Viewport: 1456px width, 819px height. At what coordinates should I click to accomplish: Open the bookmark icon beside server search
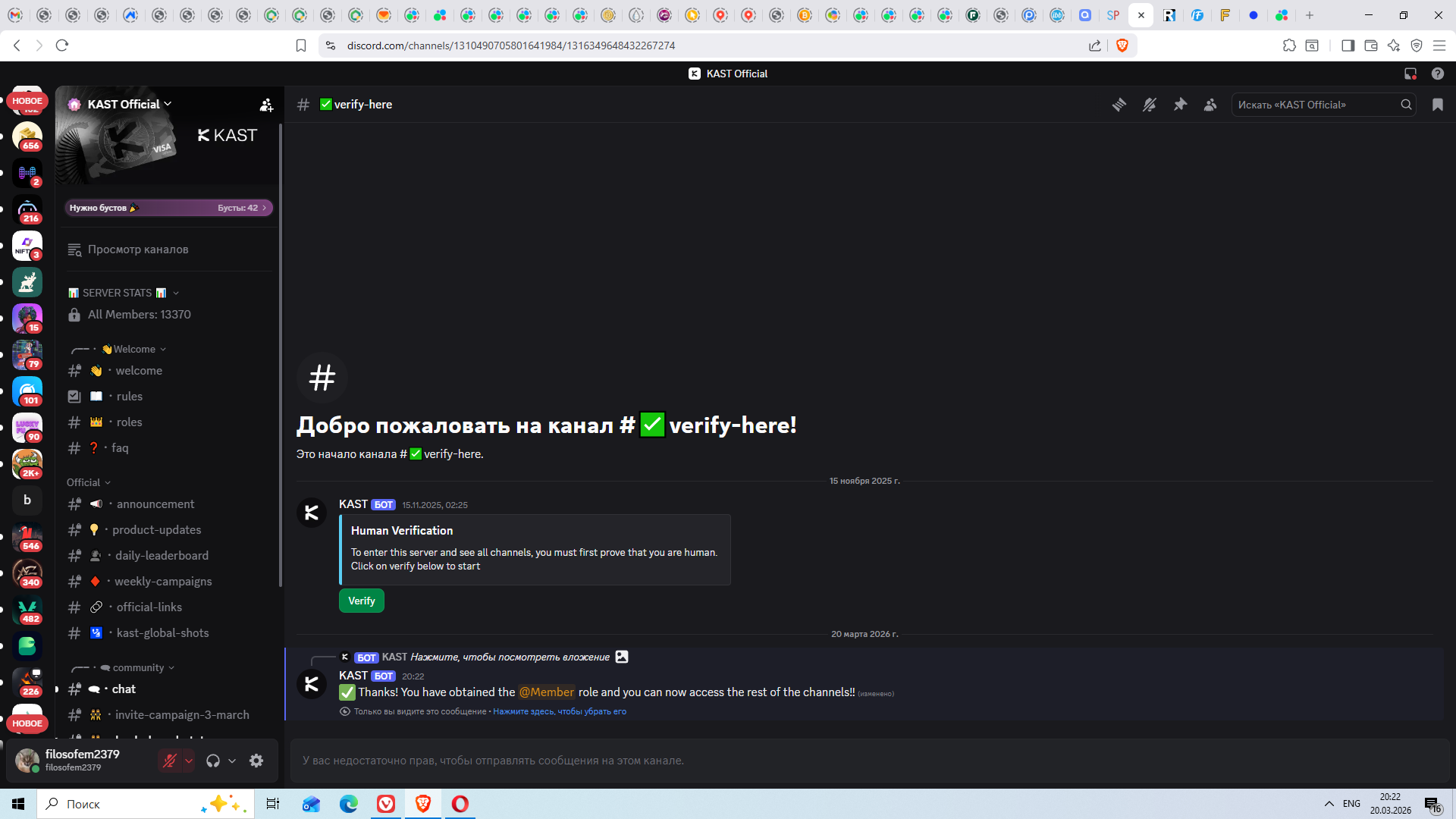coord(1437,105)
